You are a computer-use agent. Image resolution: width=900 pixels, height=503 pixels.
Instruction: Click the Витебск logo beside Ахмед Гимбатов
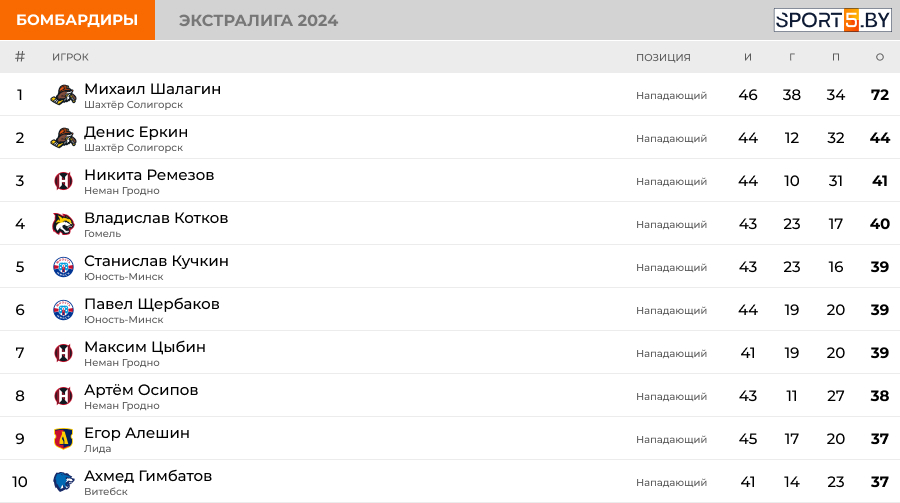tap(63, 482)
